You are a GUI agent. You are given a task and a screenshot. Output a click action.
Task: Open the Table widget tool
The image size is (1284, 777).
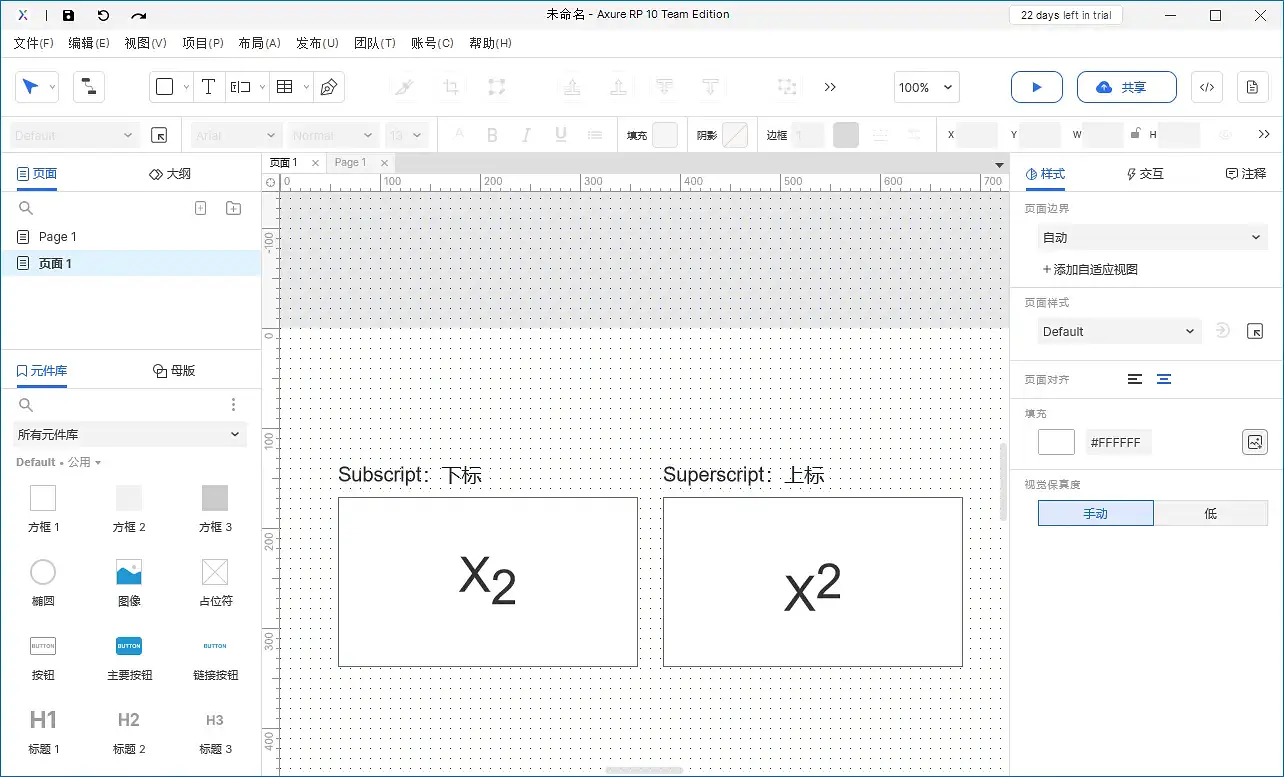(285, 86)
